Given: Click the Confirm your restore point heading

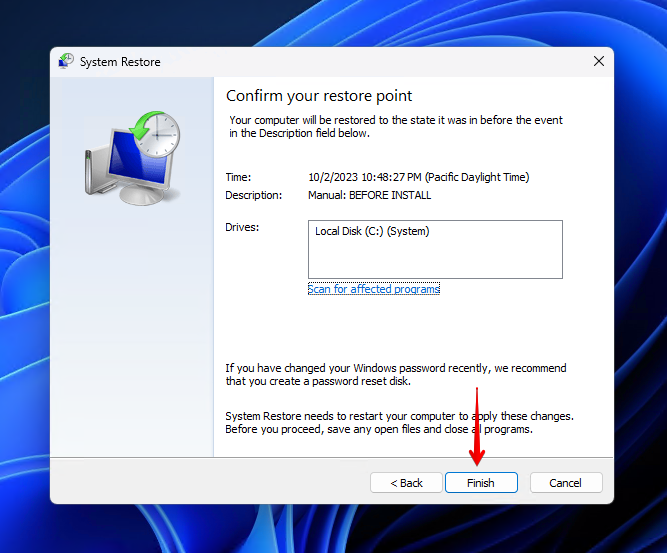Looking at the screenshot, I should pos(319,96).
